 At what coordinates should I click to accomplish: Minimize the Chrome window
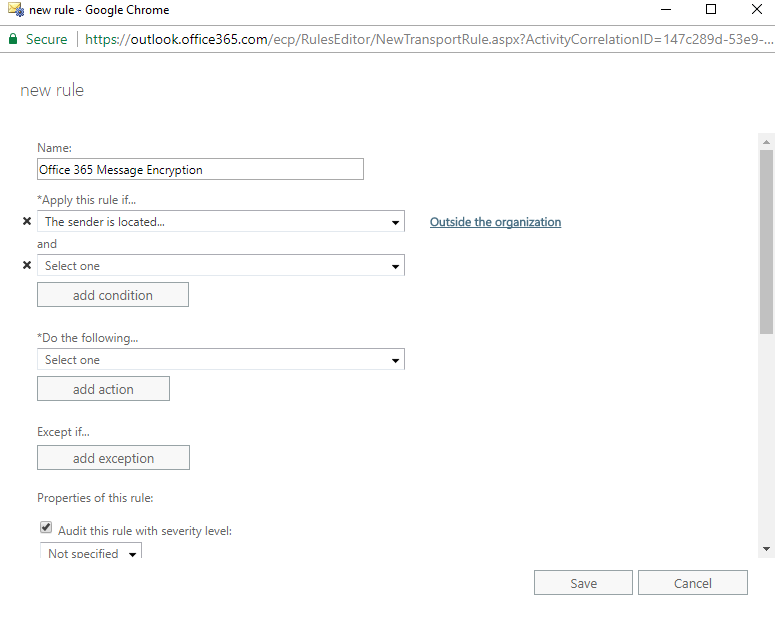[666, 9]
